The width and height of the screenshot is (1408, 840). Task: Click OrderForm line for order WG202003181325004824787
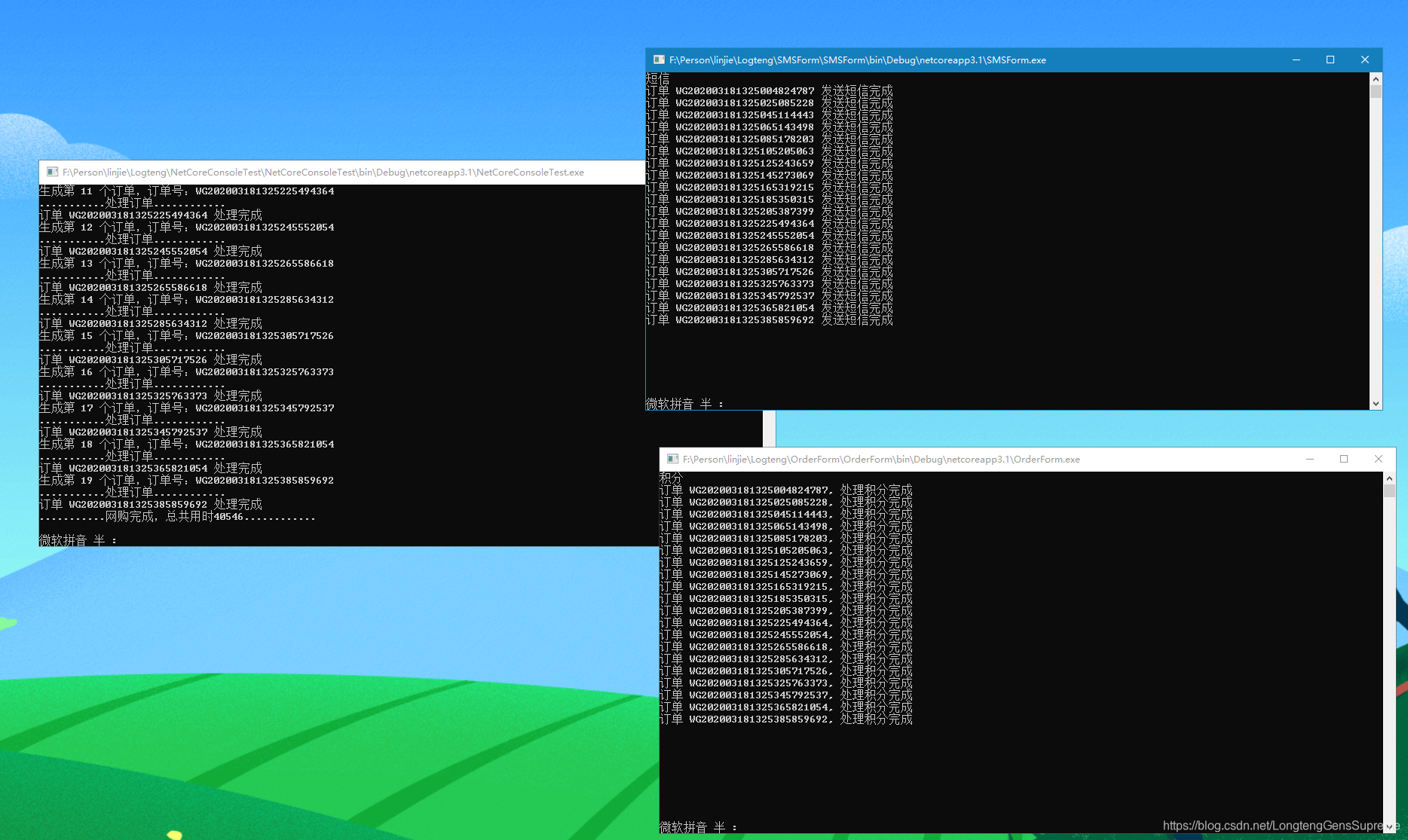(x=786, y=490)
